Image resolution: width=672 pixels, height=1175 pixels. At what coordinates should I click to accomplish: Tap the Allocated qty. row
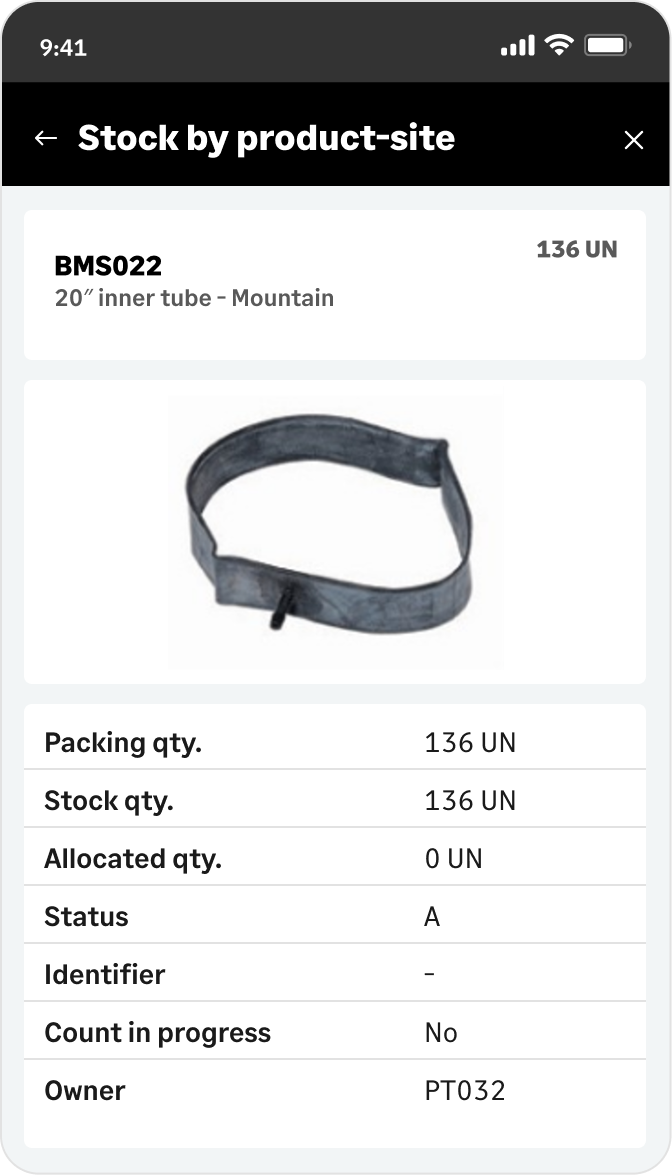click(x=335, y=857)
